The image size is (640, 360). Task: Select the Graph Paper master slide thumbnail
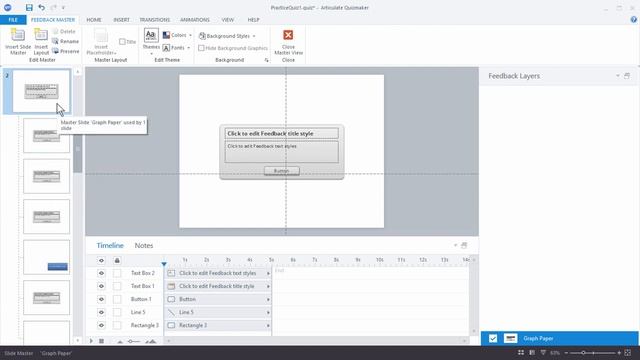tap(41, 91)
